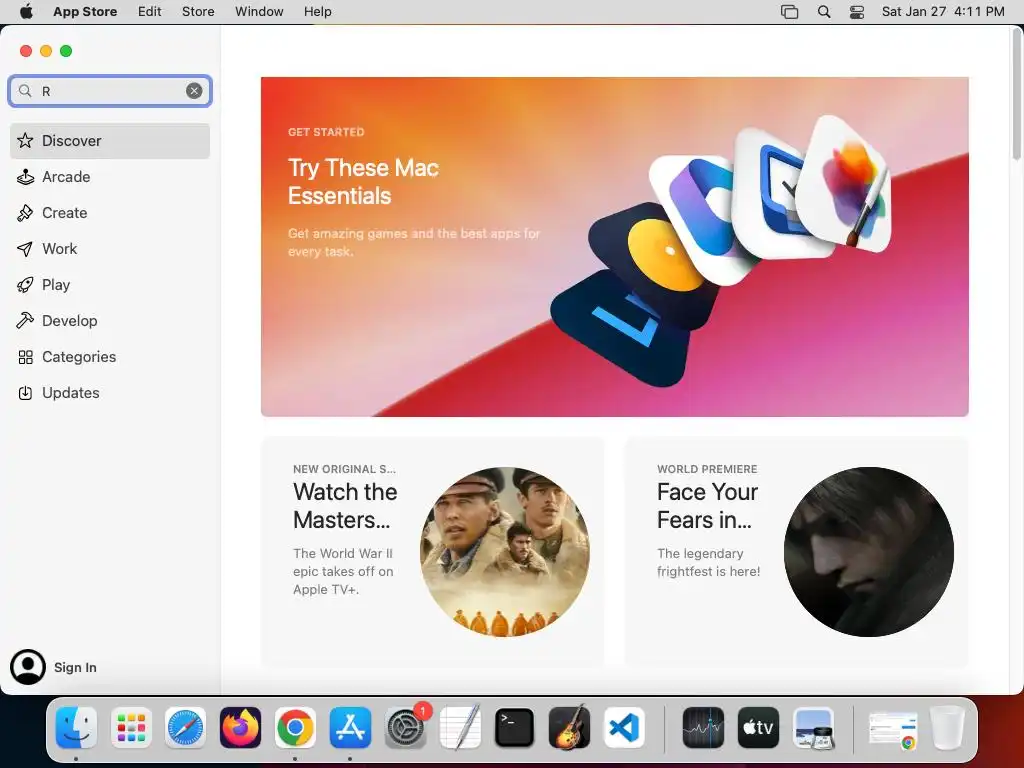Click 'The legendary frightfest is here!' text
Screen dimensions: 1024x768
click(x=709, y=562)
